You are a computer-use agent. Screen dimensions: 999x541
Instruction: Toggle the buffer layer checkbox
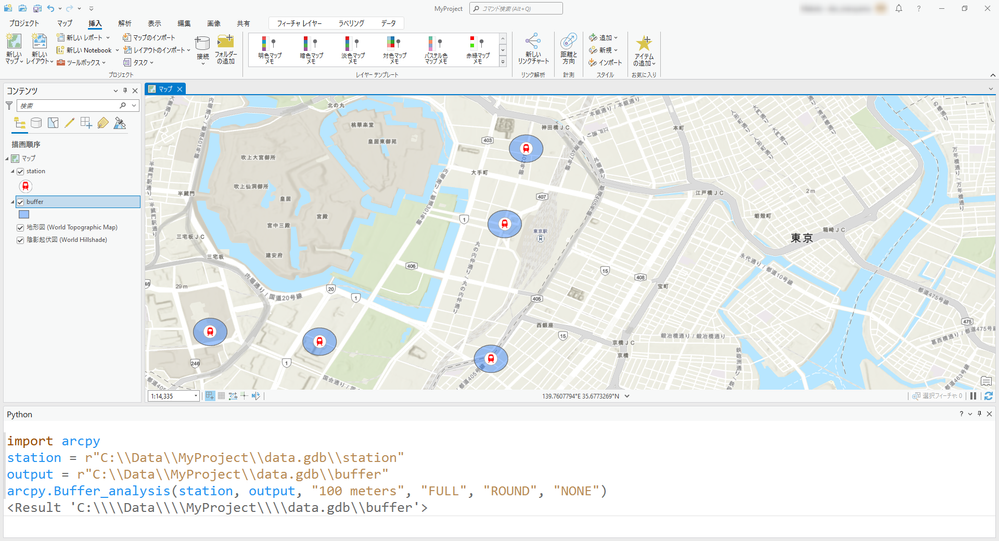tap(20, 202)
